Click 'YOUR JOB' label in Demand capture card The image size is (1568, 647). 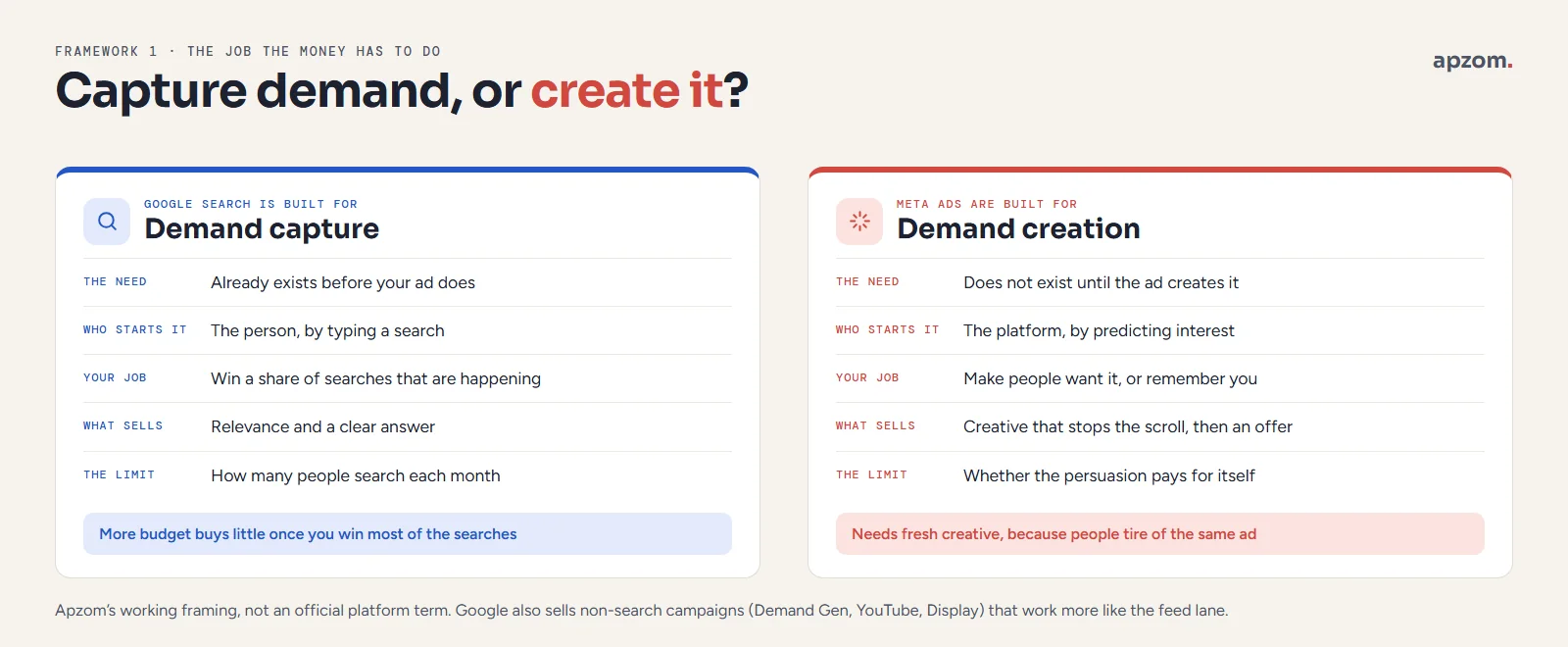[115, 377]
